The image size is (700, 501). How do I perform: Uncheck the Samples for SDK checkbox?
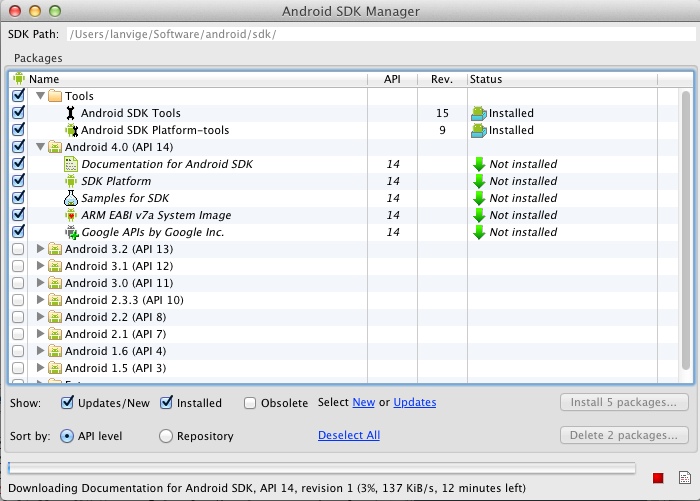point(18,197)
